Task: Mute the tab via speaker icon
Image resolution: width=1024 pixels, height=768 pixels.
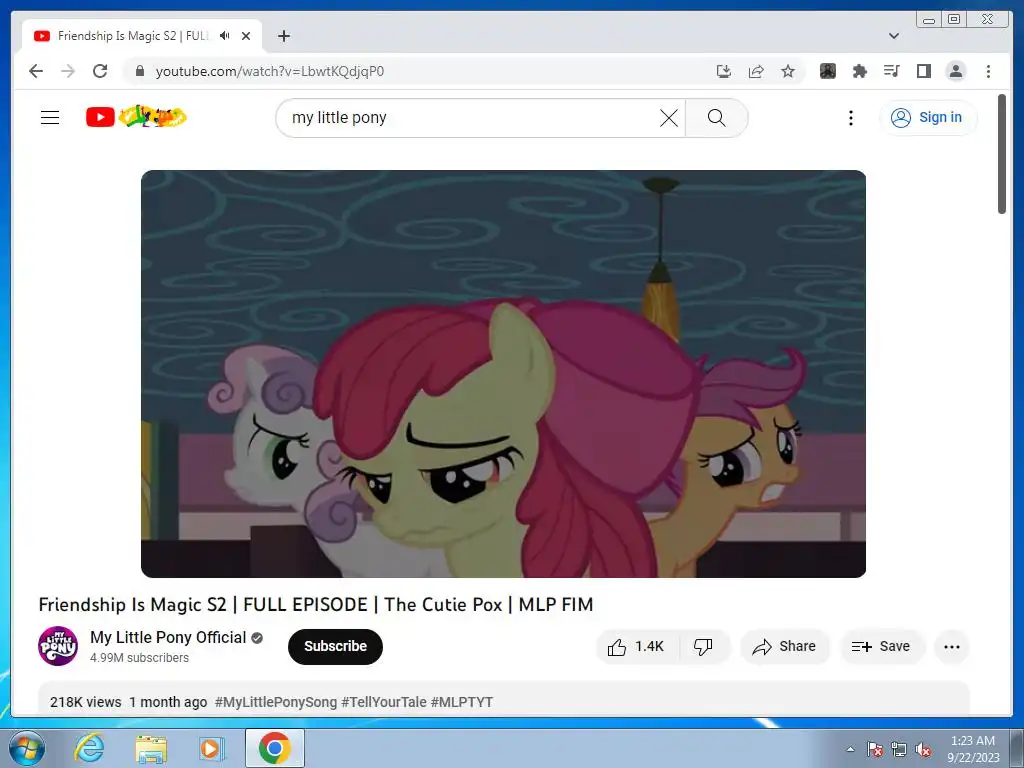Action: click(225, 36)
